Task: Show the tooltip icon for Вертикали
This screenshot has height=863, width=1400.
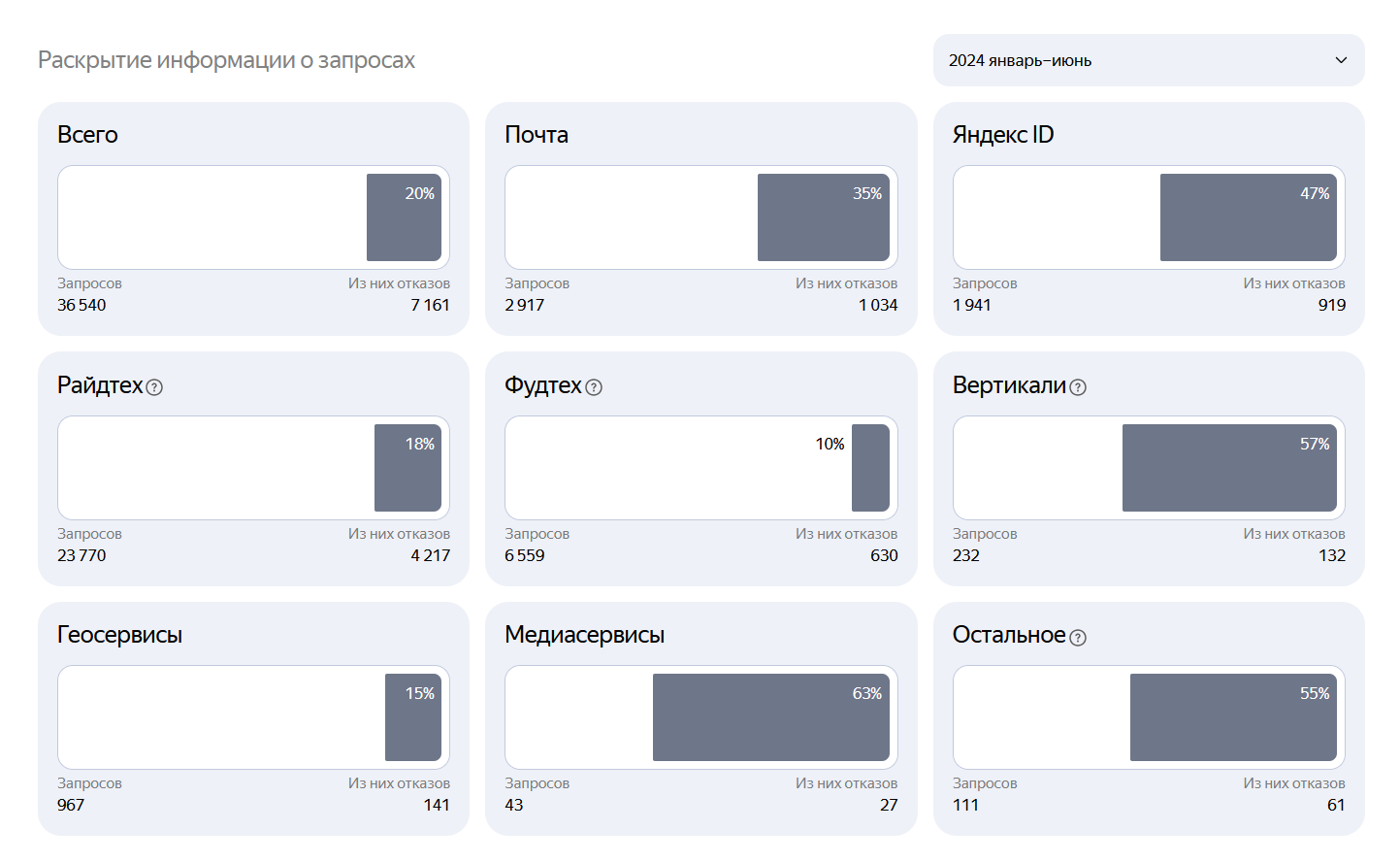Action: pos(1078,387)
